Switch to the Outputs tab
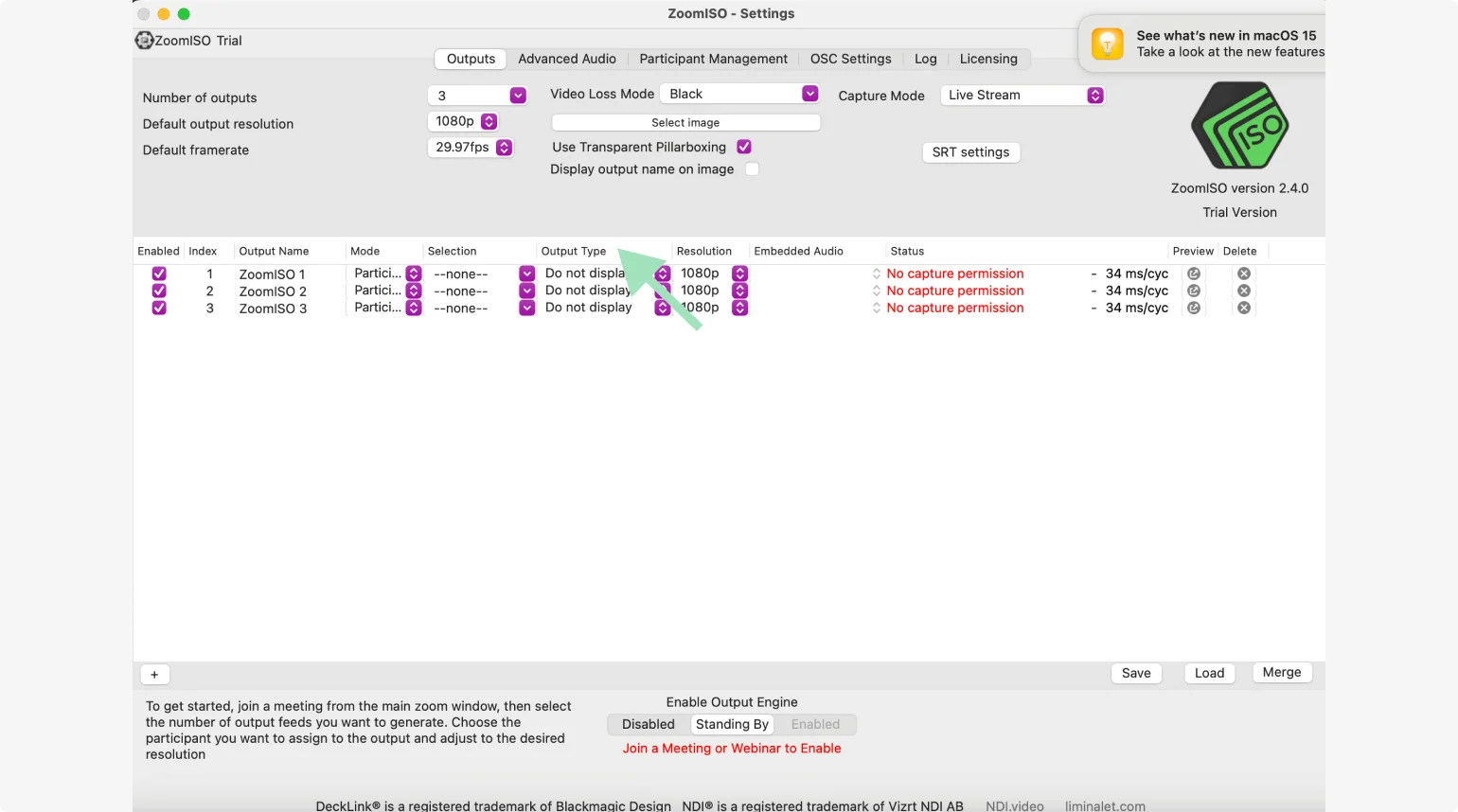The image size is (1458, 812). (x=471, y=59)
